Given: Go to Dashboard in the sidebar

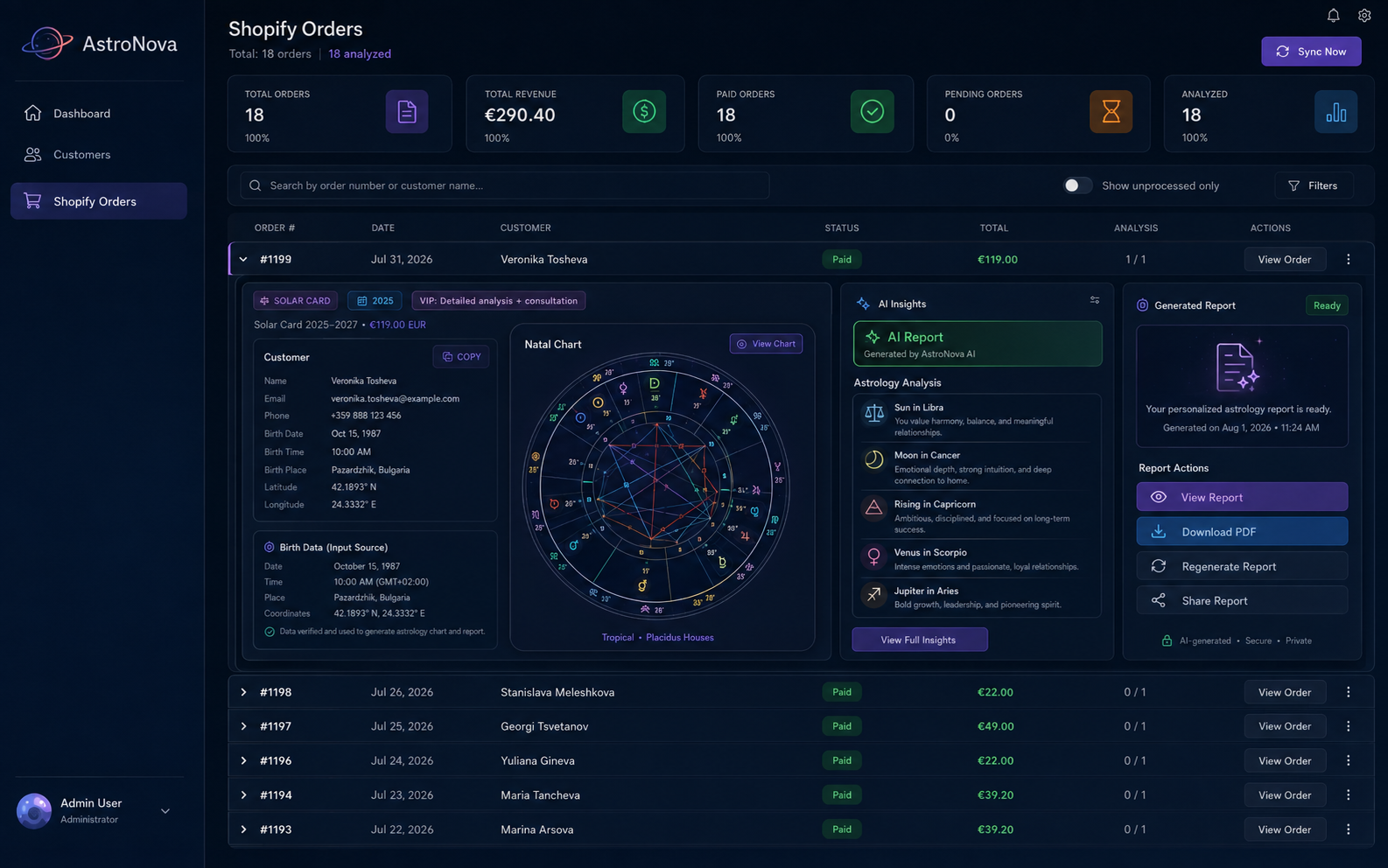Looking at the screenshot, I should coord(99,113).
